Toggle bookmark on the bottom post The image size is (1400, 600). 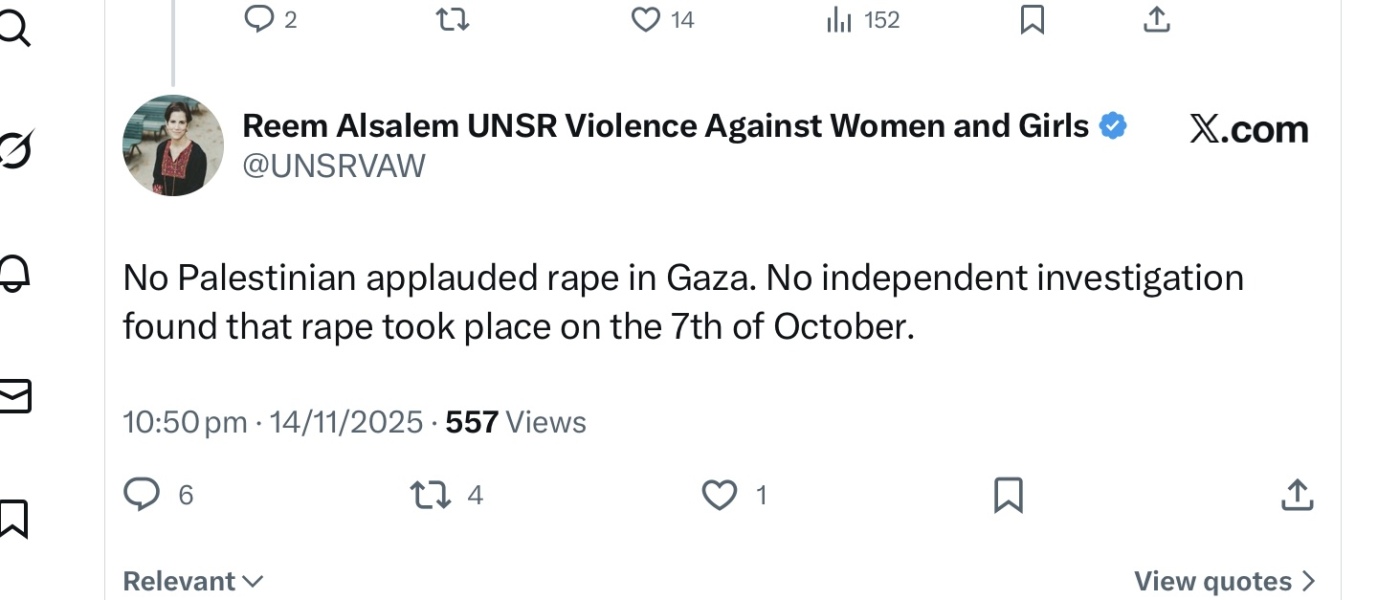point(1008,493)
